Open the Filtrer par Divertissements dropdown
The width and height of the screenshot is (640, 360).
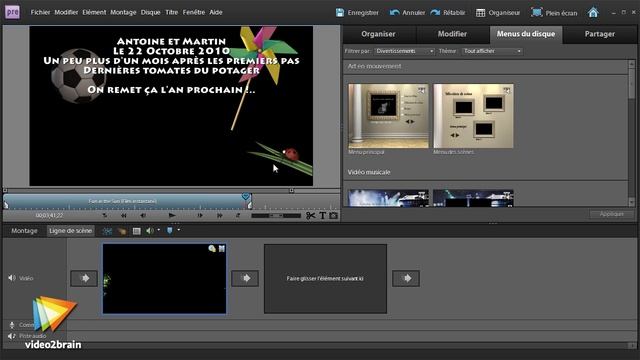pyautogui.click(x=404, y=51)
